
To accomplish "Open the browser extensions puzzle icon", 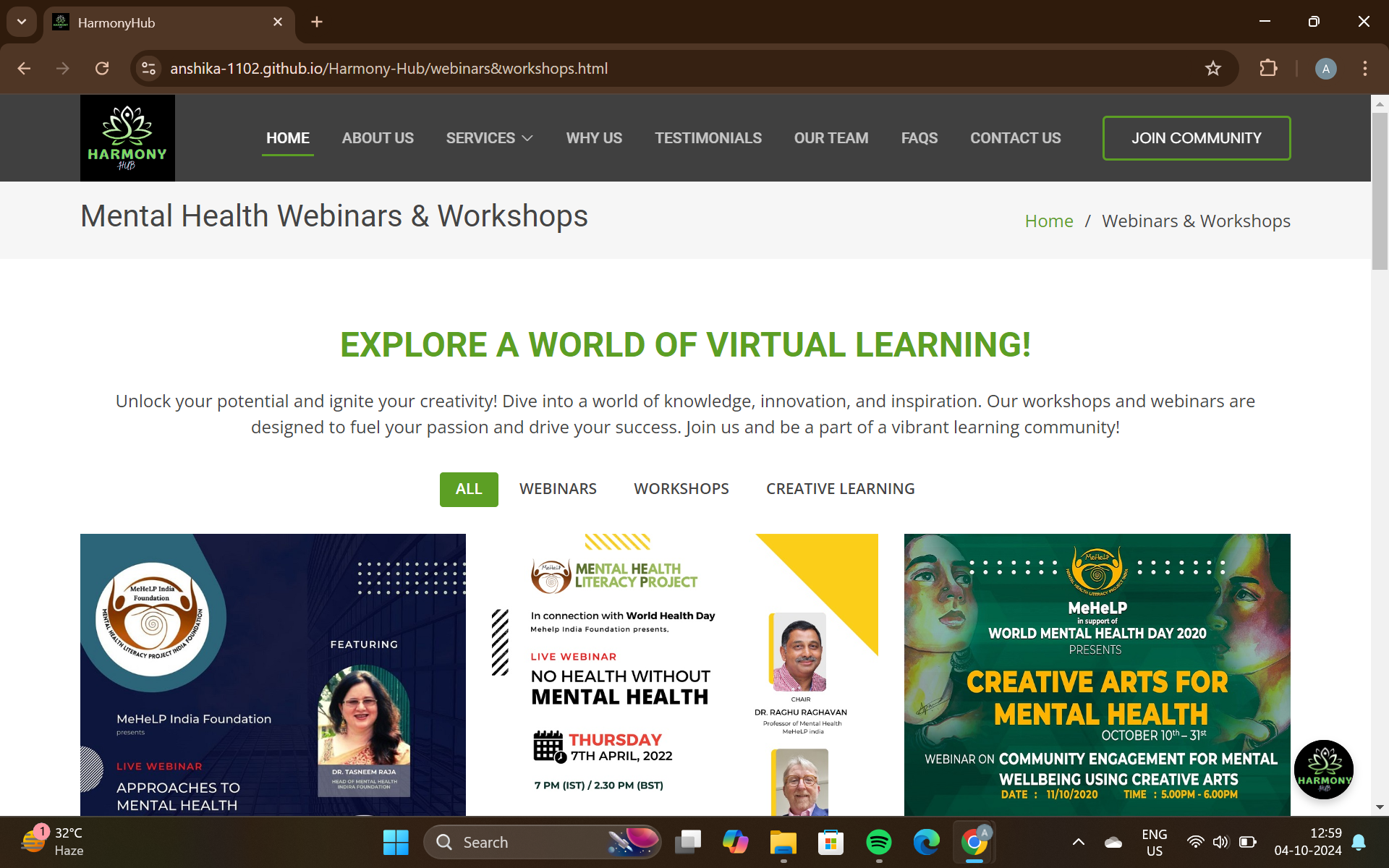I will 1268,69.
